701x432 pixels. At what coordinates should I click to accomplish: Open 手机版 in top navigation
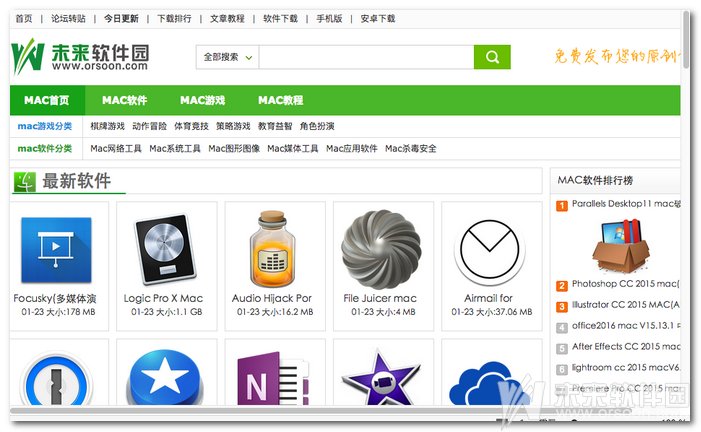click(x=329, y=19)
